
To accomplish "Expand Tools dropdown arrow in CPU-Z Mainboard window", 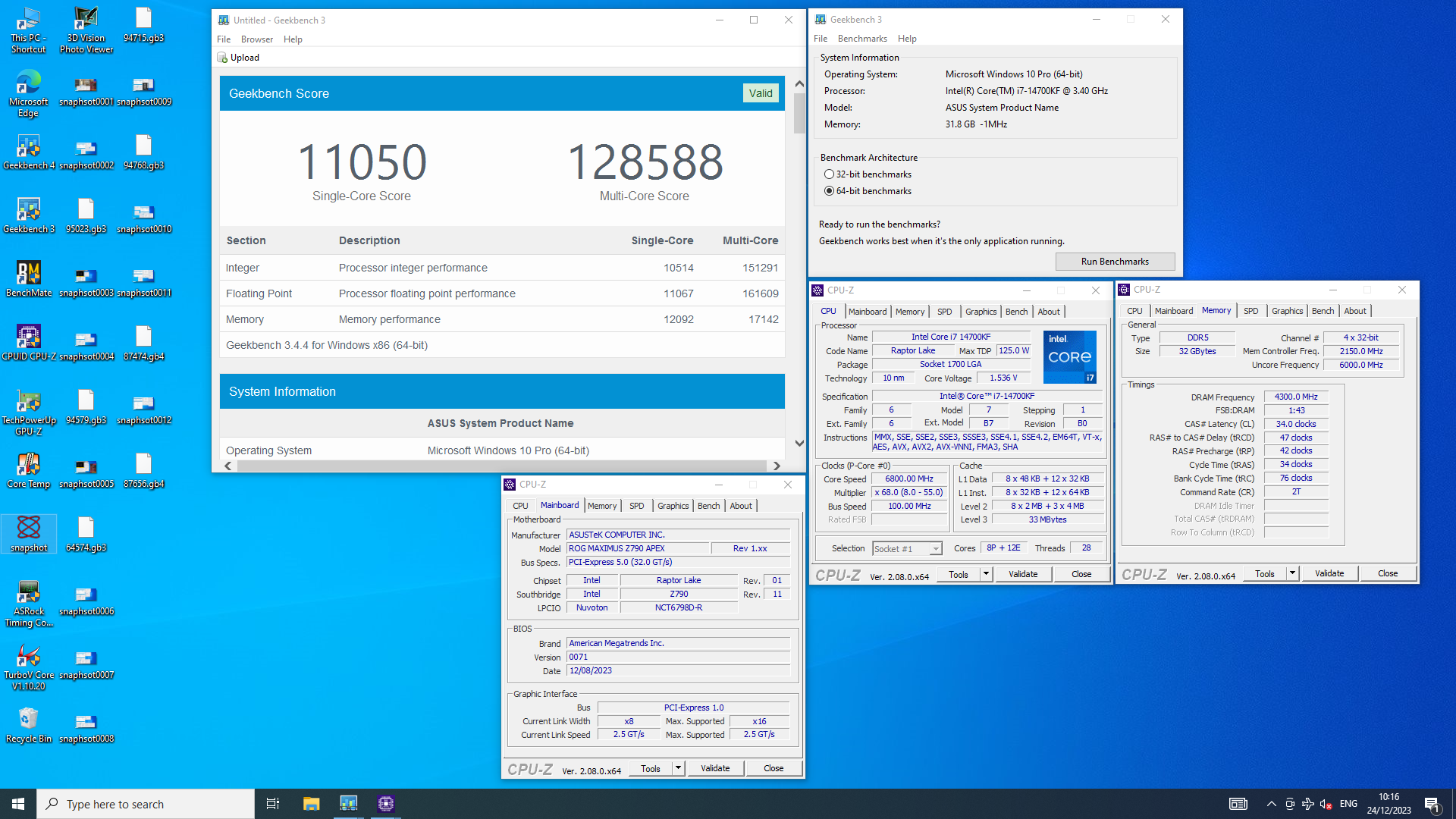I will click(678, 768).
